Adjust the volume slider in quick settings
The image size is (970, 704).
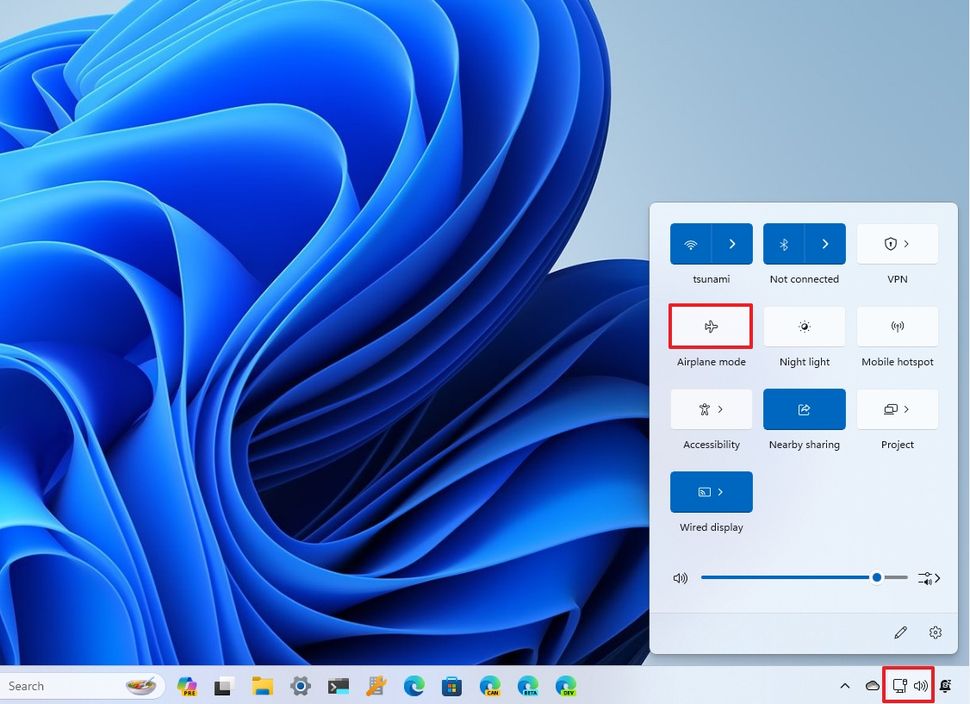(875, 577)
